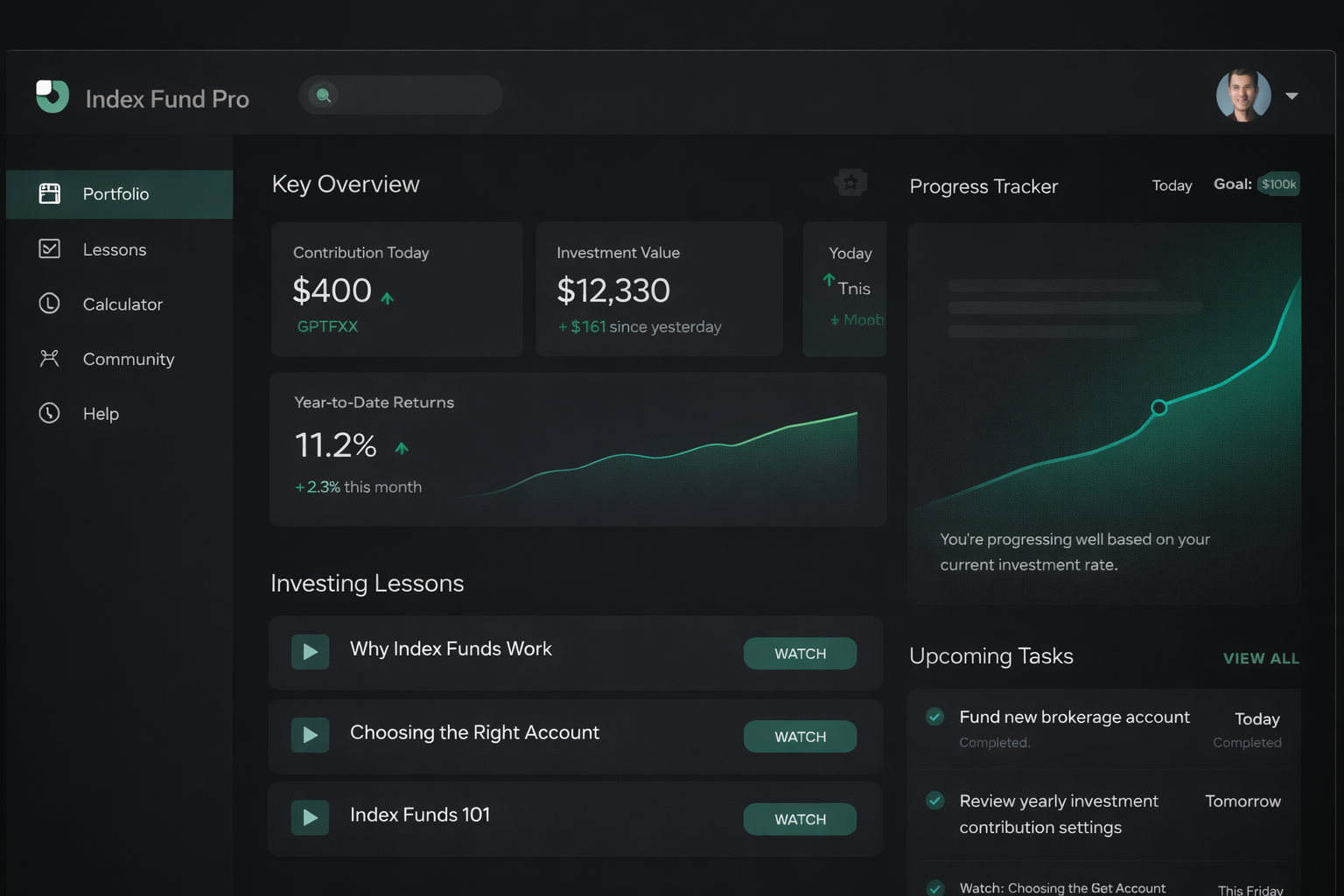Click the Community sidebar icon
The width and height of the screenshot is (1344, 896).
50,359
